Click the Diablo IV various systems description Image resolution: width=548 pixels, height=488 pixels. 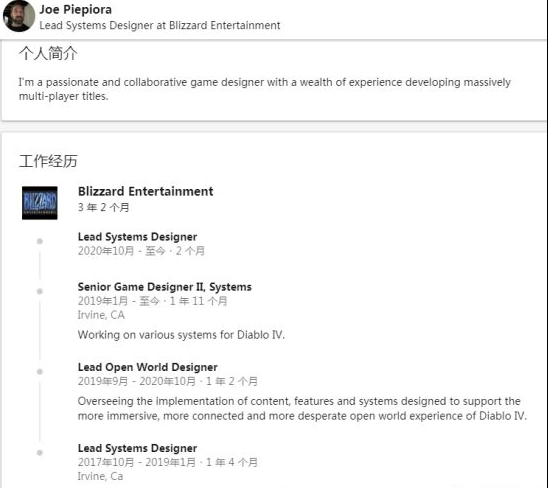pyautogui.click(x=181, y=335)
